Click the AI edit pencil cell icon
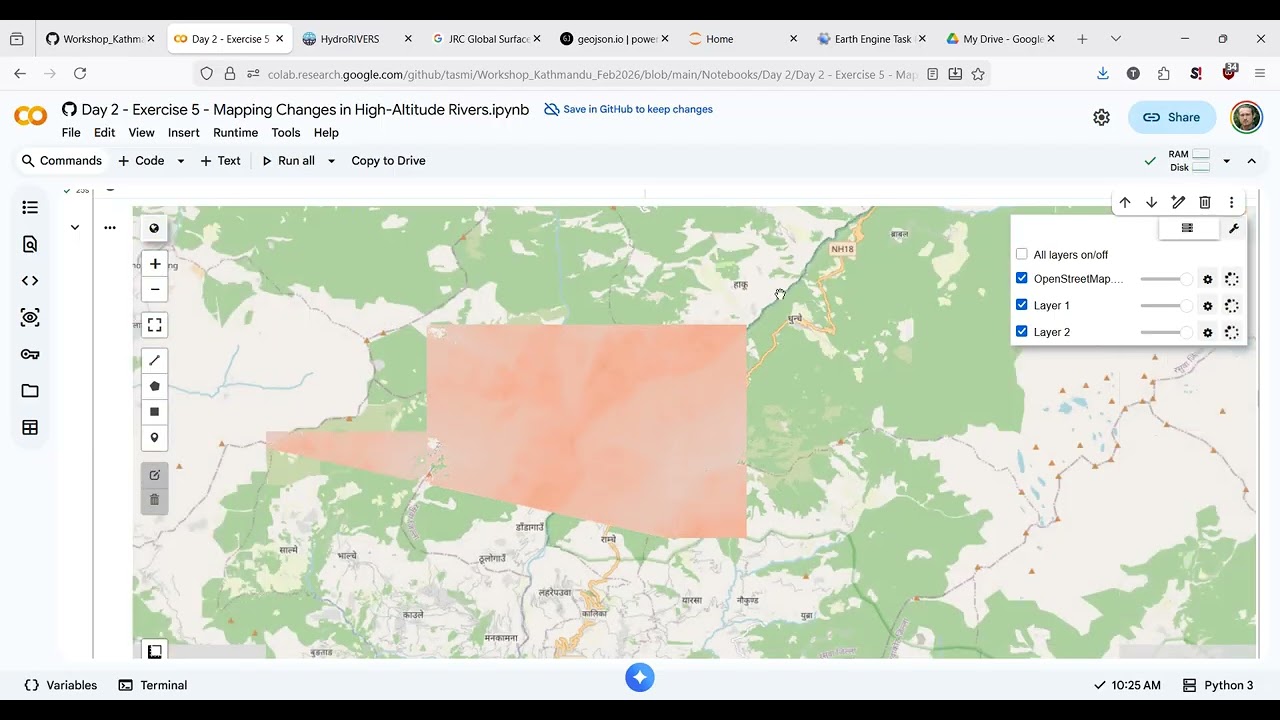Image resolution: width=1280 pixels, height=720 pixels. [1178, 203]
